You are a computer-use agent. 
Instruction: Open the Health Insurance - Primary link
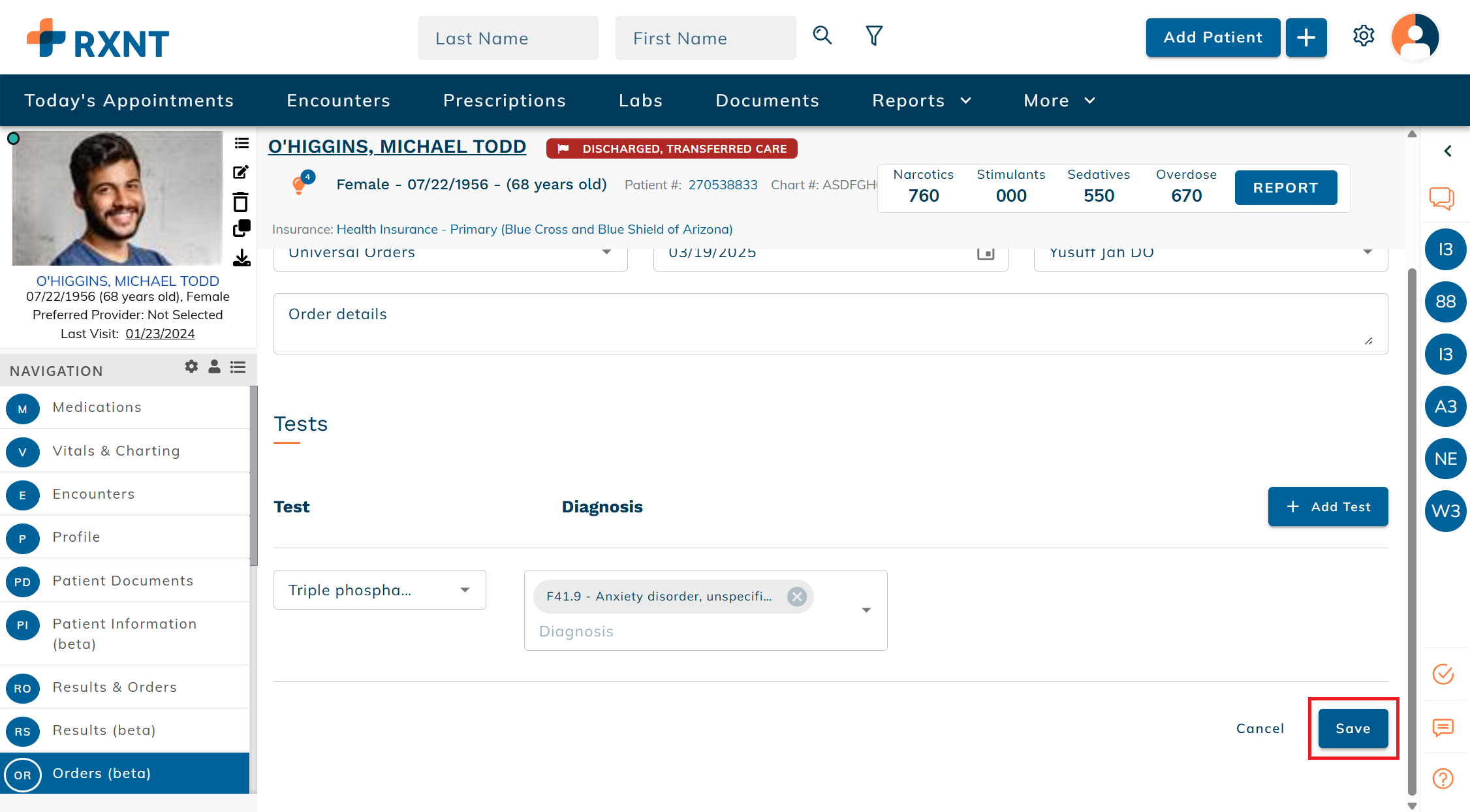(535, 229)
